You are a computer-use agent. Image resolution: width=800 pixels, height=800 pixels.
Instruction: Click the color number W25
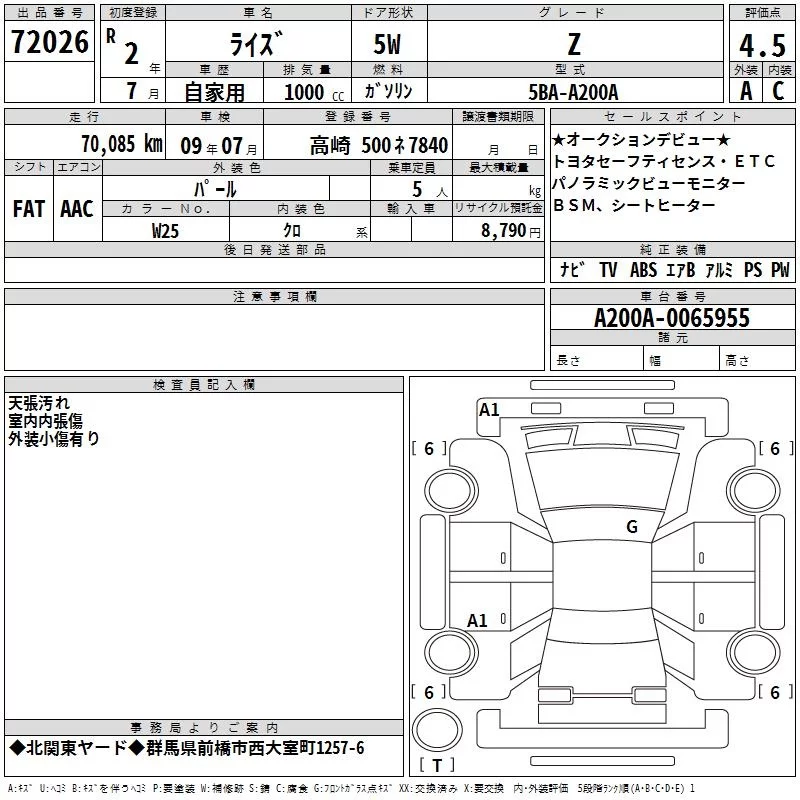[x=165, y=231]
